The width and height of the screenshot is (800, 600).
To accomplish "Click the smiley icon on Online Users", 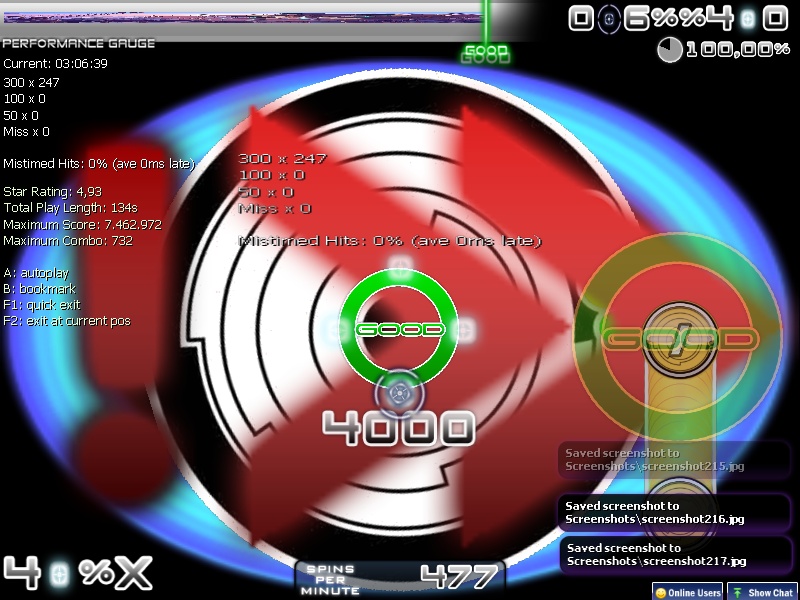I will [661, 593].
